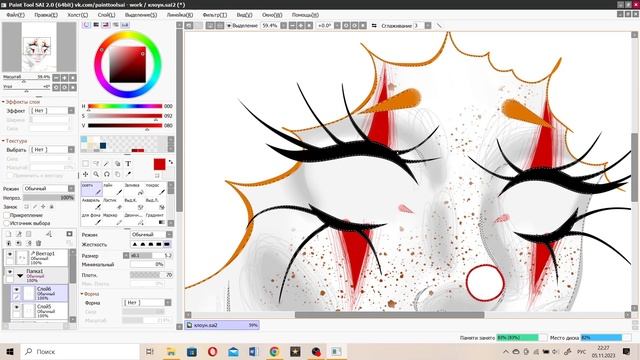Select the lasso selection tool
Viewport: 640px width, 360px height.
(x=96, y=164)
